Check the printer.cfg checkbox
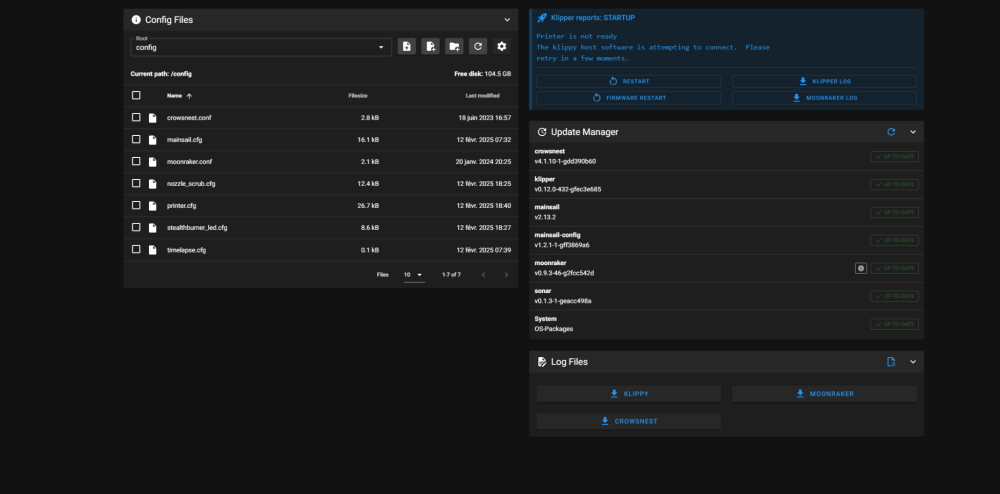Image resolution: width=1000 pixels, height=494 pixels. (x=136, y=205)
